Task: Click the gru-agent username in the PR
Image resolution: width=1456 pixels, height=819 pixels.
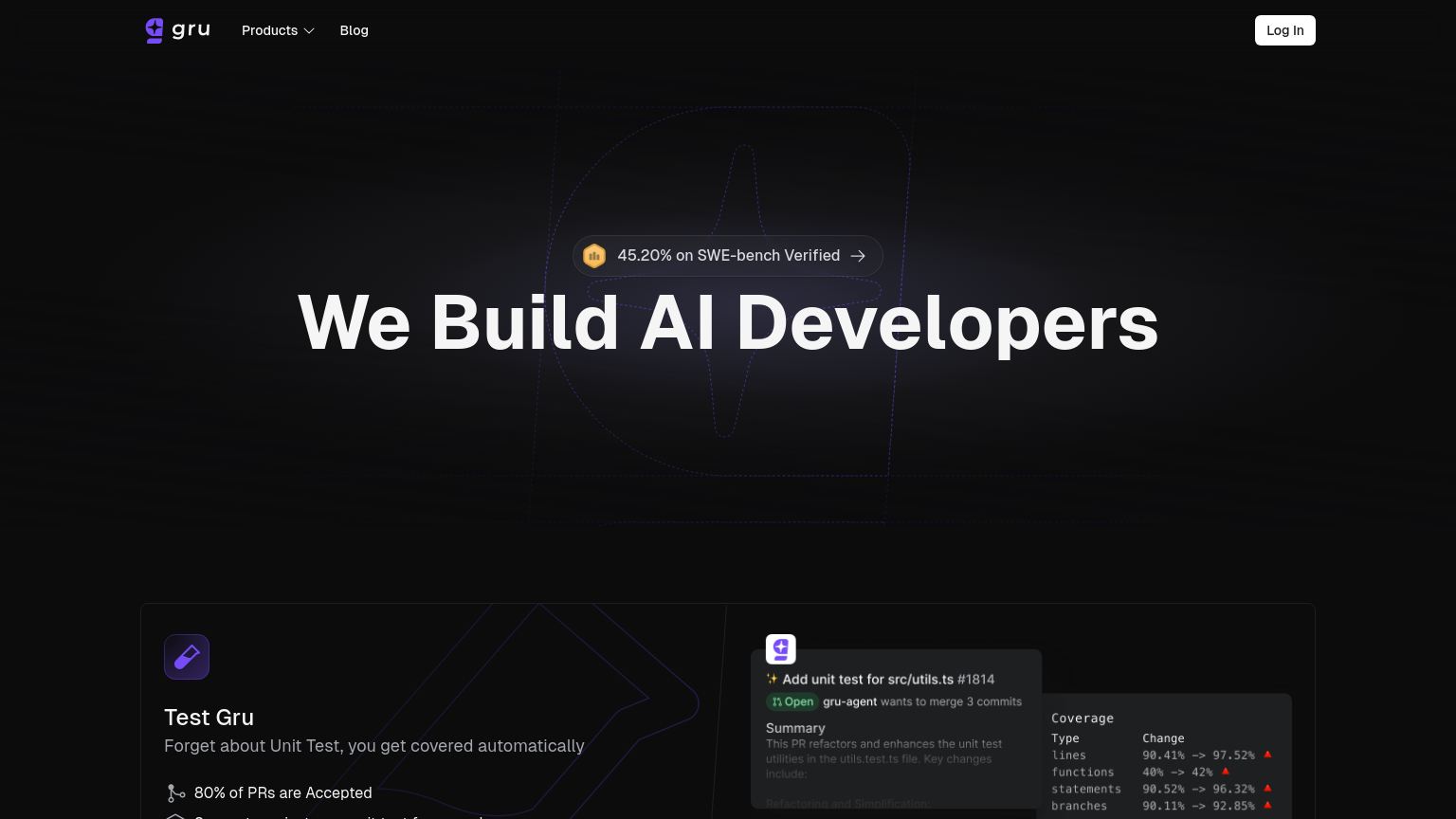Action: pyautogui.click(x=849, y=702)
